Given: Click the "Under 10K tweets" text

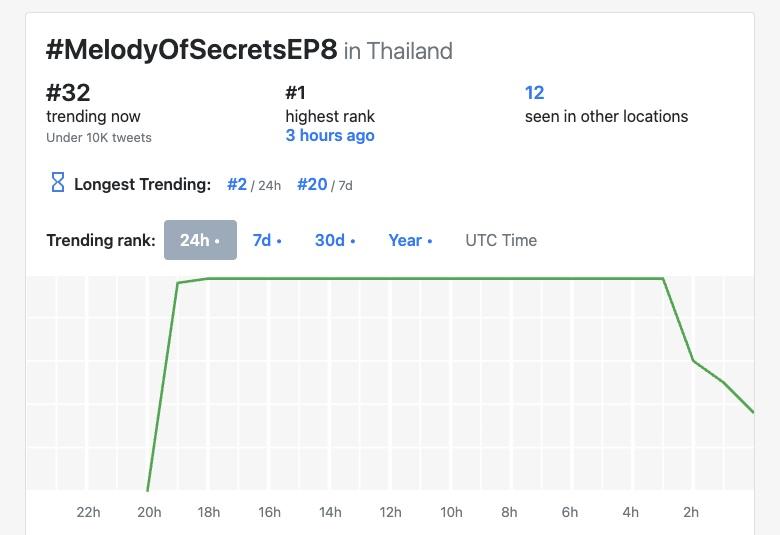Looking at the screenshot, I should coord(99,137).
